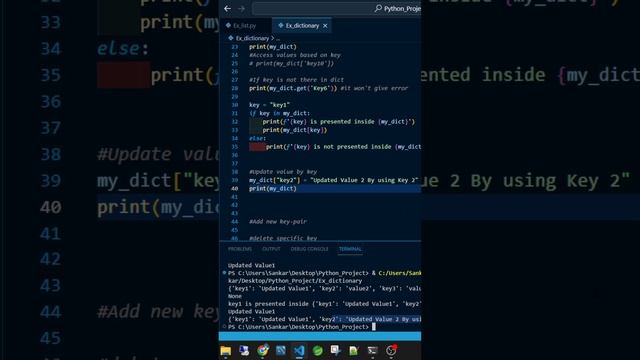Open the clock app with red badge

[x=391, y=351]
